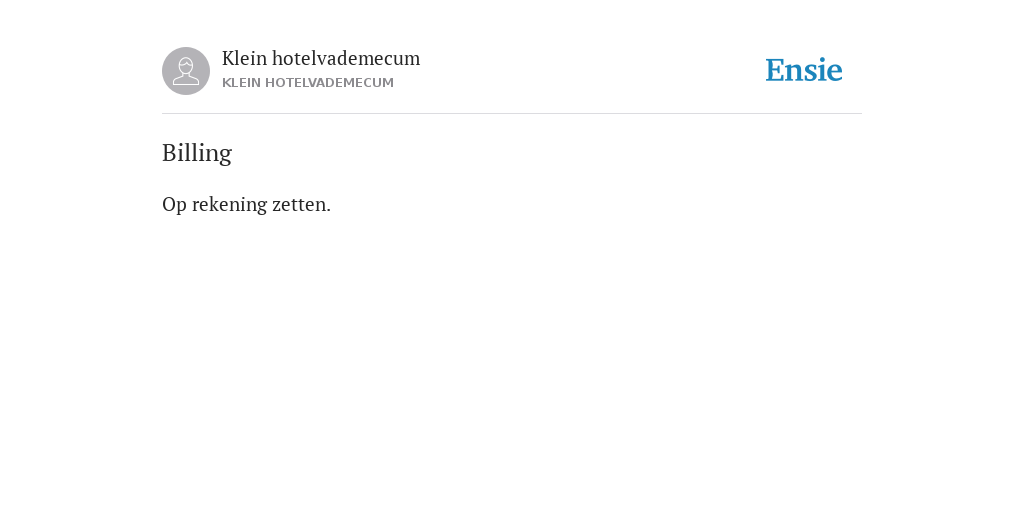Select the Billing heading

coord(197,153)
